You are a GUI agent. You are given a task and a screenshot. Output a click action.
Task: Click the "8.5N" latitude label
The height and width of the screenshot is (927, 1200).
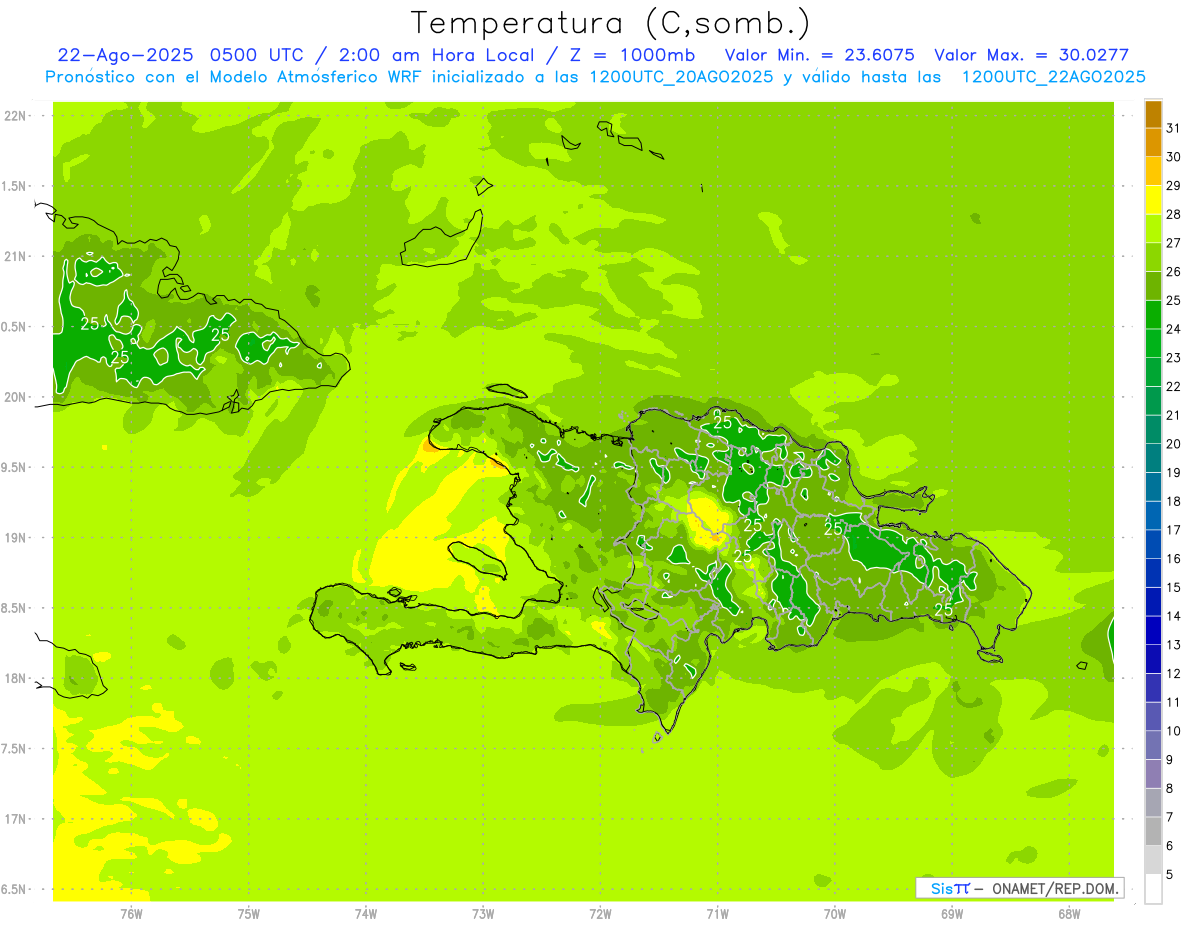point(15,608)
